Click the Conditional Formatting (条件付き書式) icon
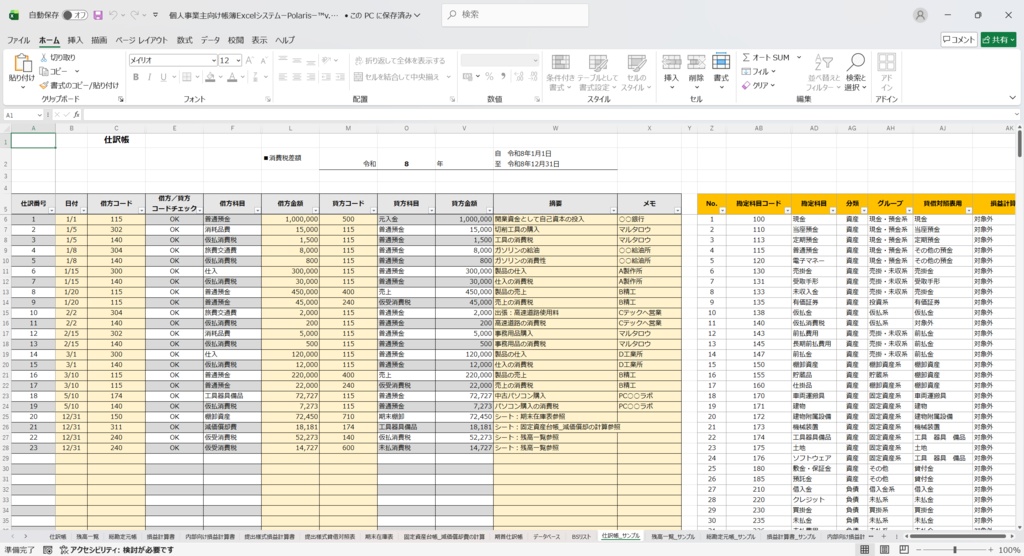The height and width of the screenshot is (556, 1024). [x=560, y=63]
